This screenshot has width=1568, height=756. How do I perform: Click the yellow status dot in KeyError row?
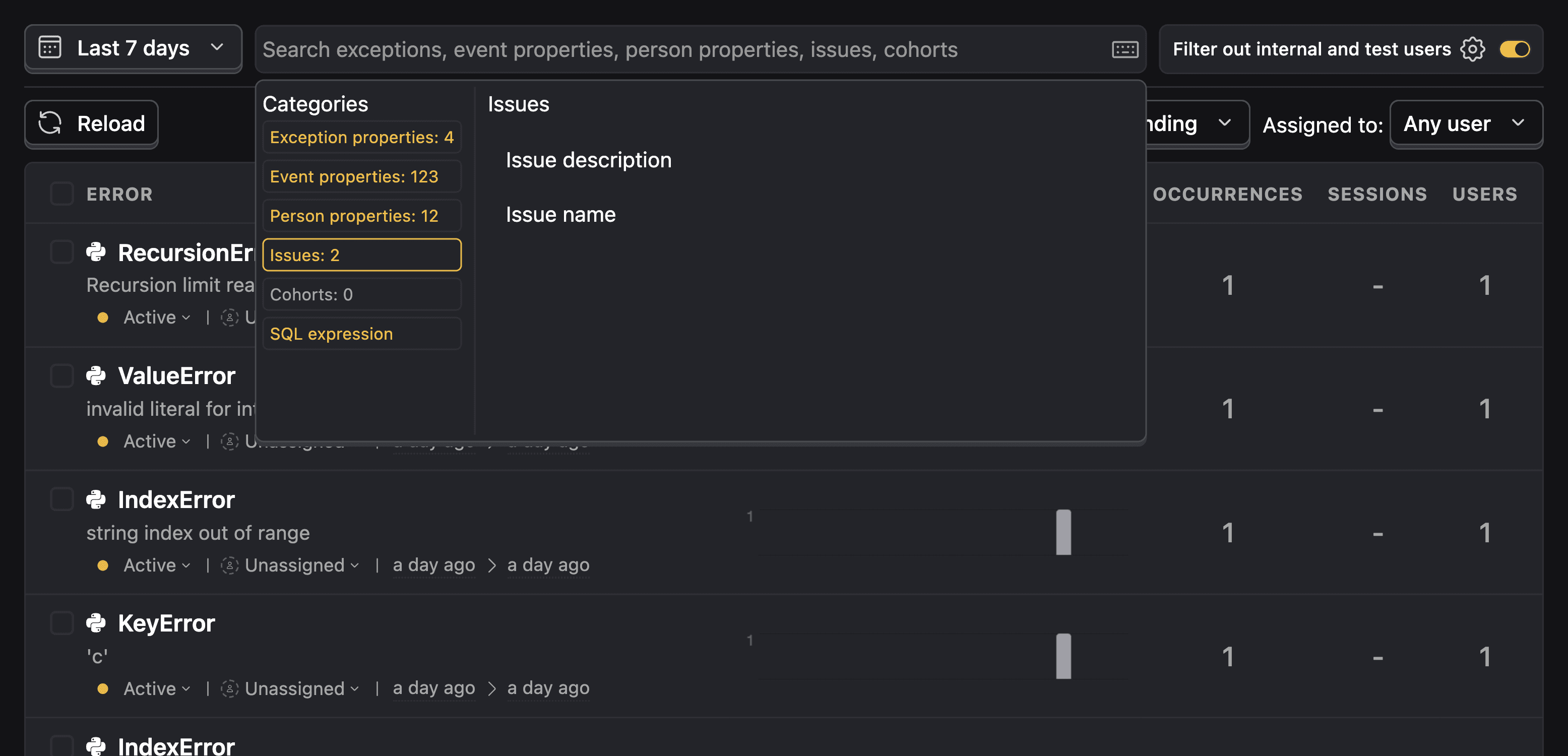[x=103, y=688]
